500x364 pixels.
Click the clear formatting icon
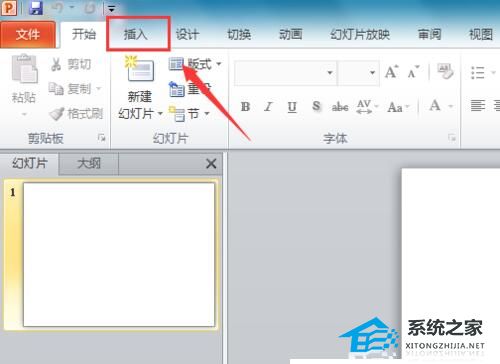445,71
